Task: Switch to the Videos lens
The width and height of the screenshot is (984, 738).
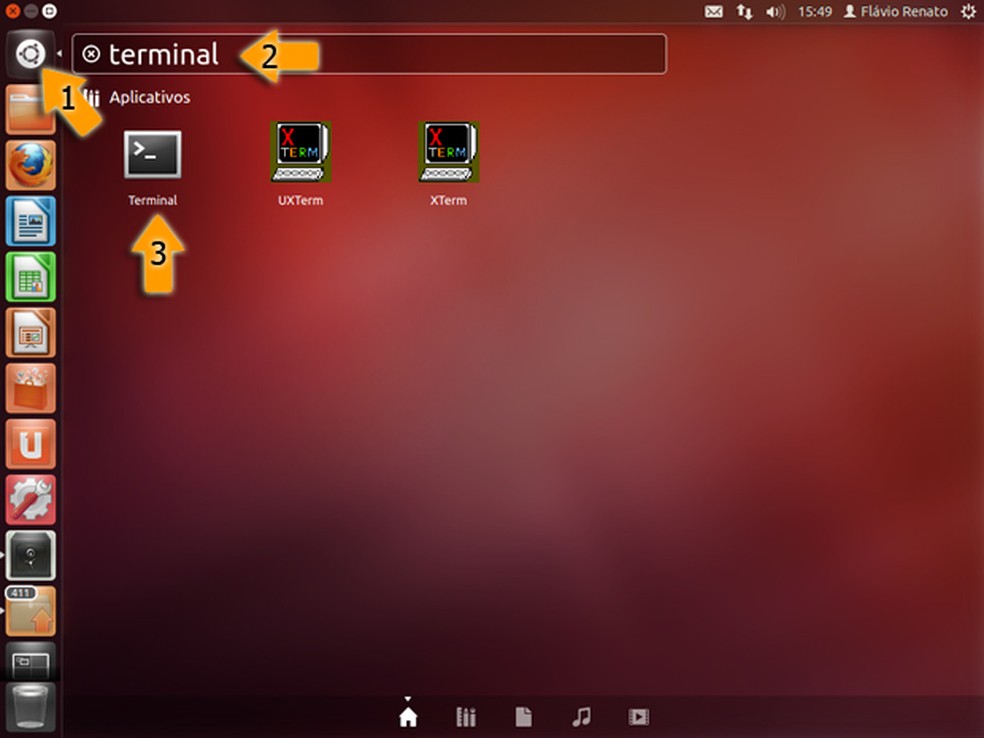Action: 638,716
